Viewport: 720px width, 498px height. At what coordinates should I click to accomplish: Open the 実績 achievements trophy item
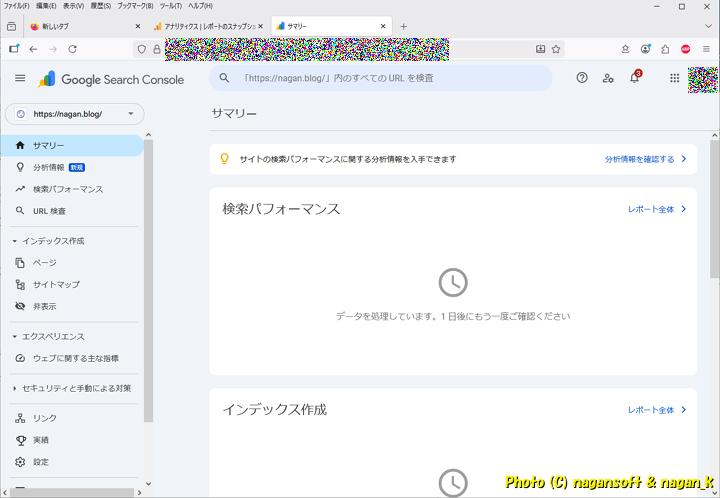[x=40, y=440]
